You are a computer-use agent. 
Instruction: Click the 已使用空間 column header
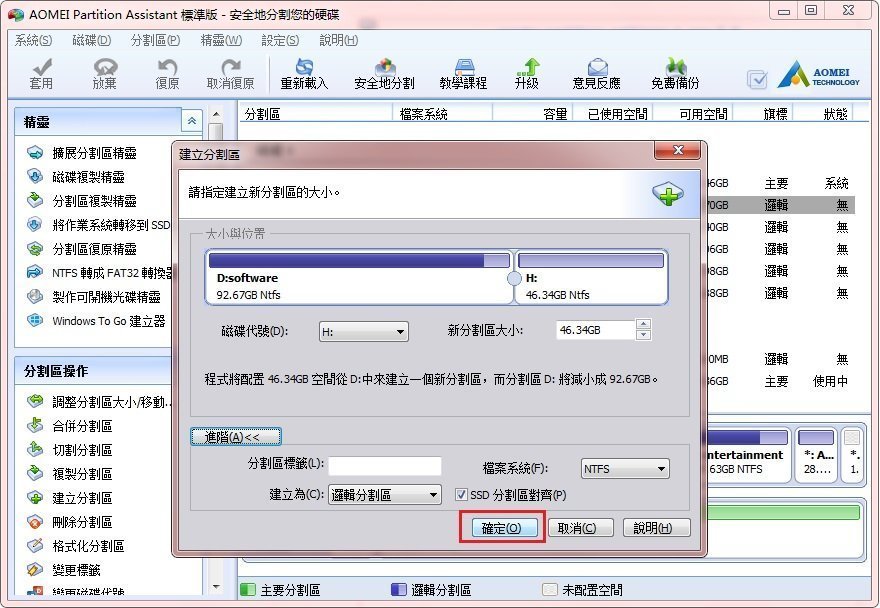tap(612, 114)
